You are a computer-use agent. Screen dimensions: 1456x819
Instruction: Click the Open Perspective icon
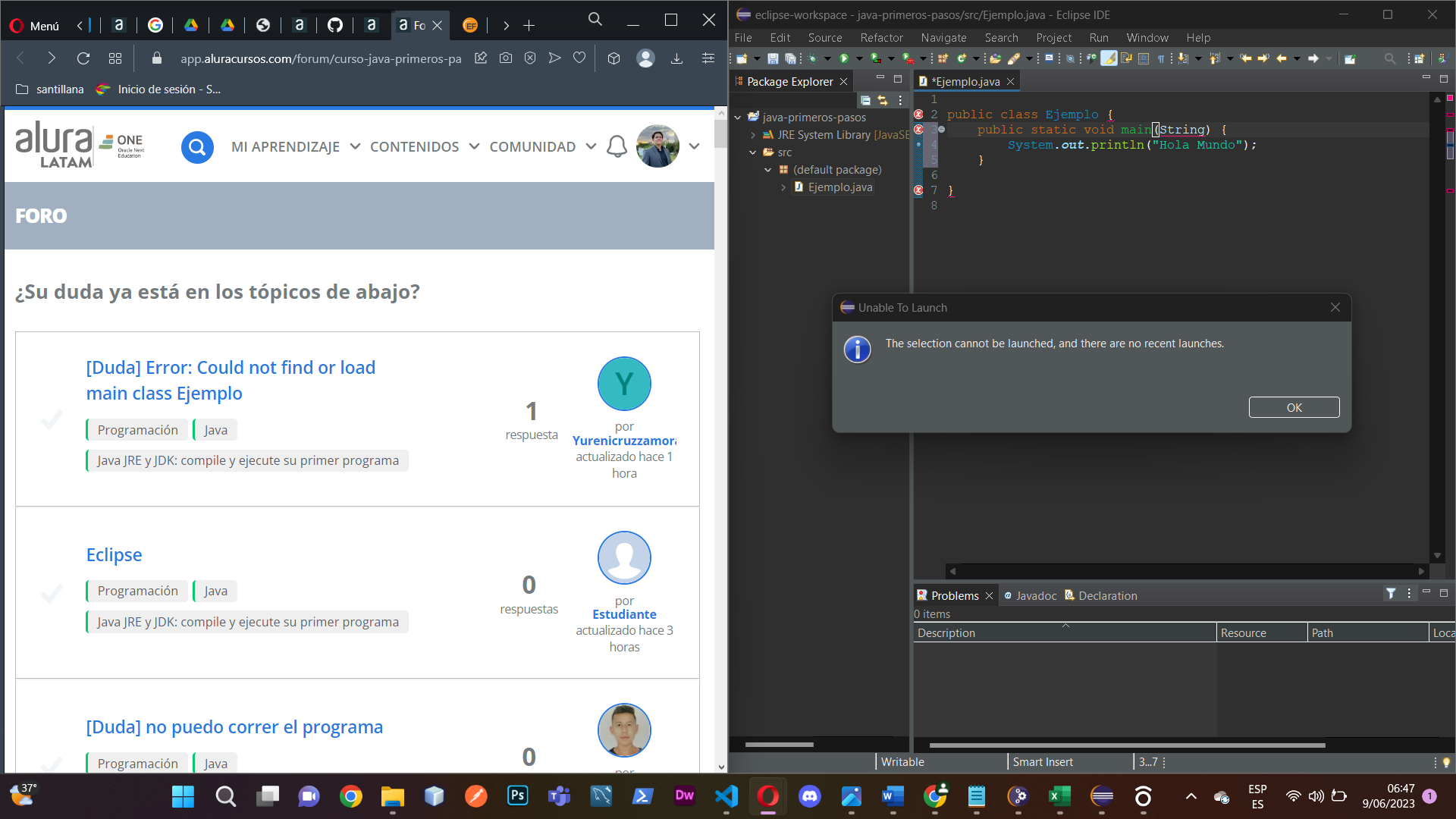point(1419,58)
